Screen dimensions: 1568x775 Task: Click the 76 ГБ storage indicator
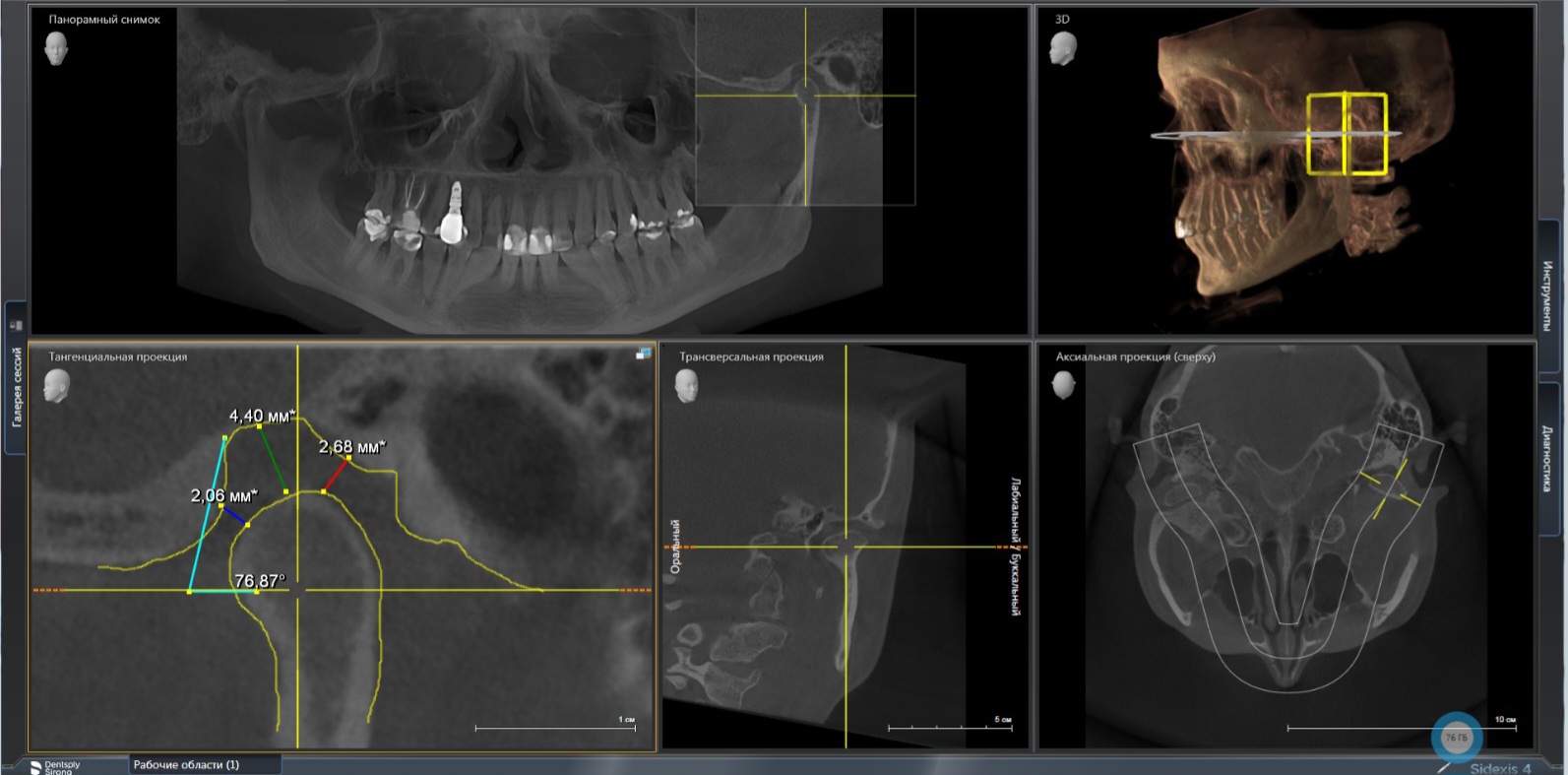pyautogui.click(x=1456, y=738)
